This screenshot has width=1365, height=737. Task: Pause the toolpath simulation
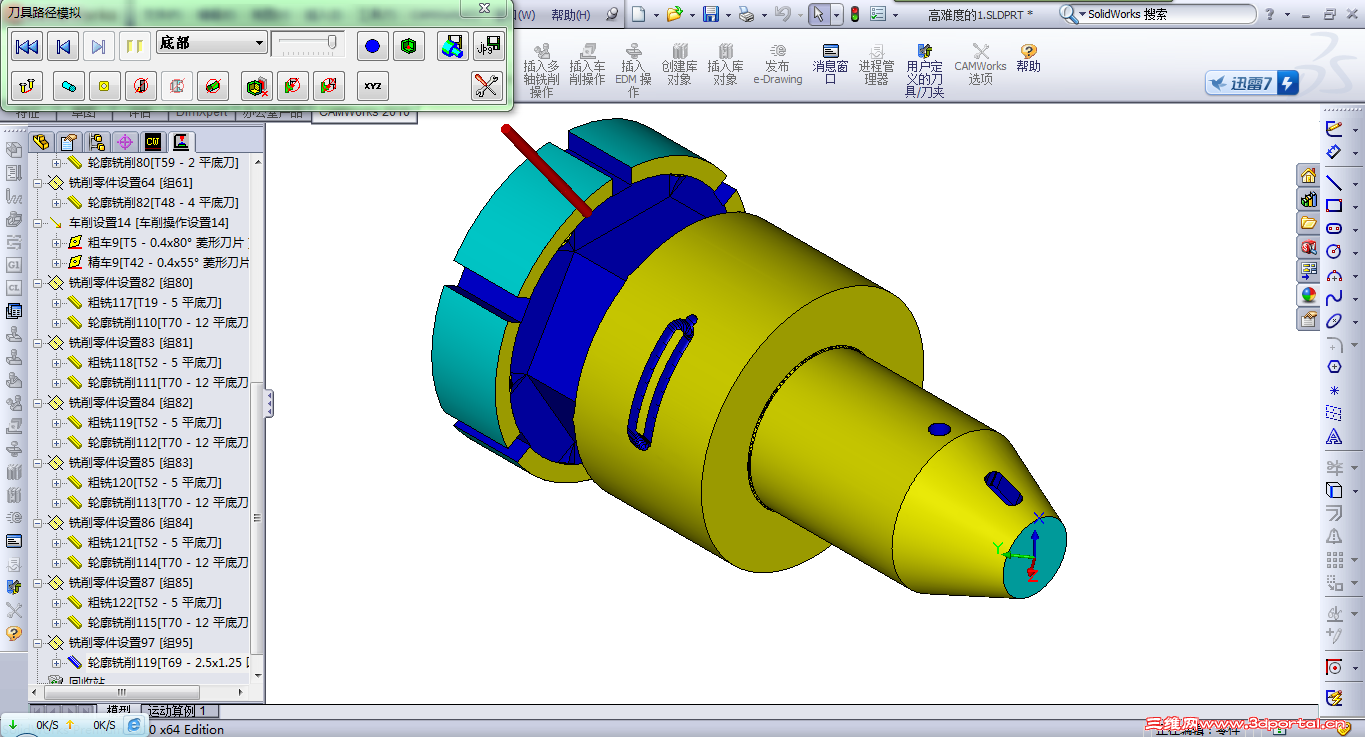coord(133,46)
